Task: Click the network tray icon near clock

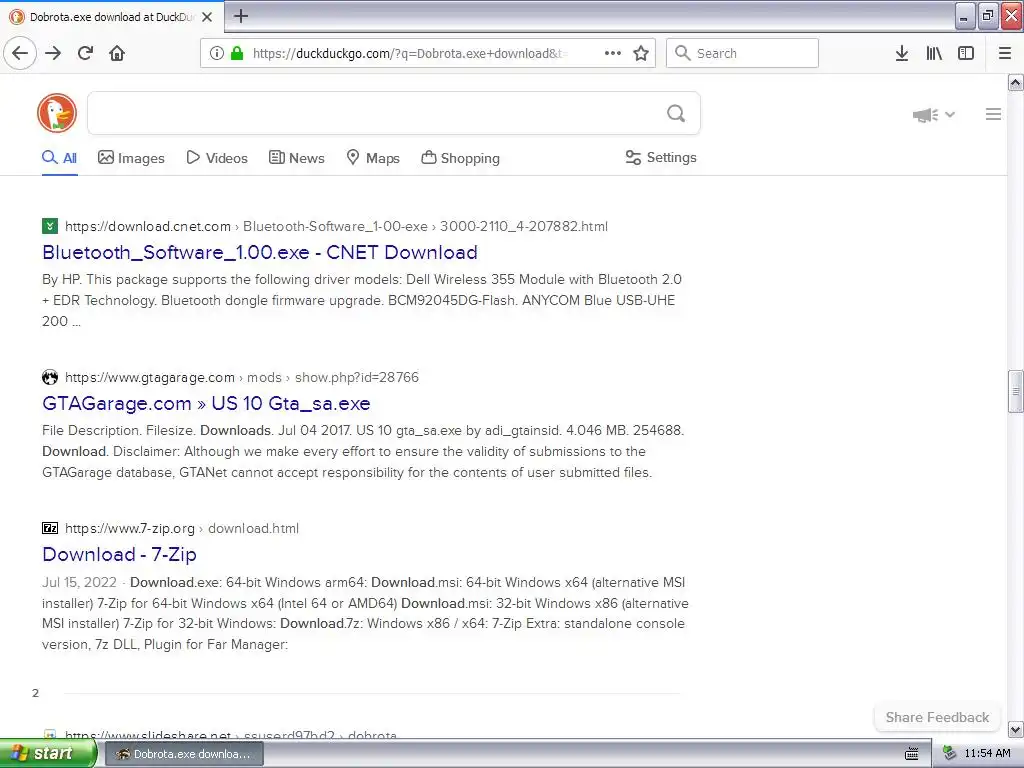Action: (950, 753)
